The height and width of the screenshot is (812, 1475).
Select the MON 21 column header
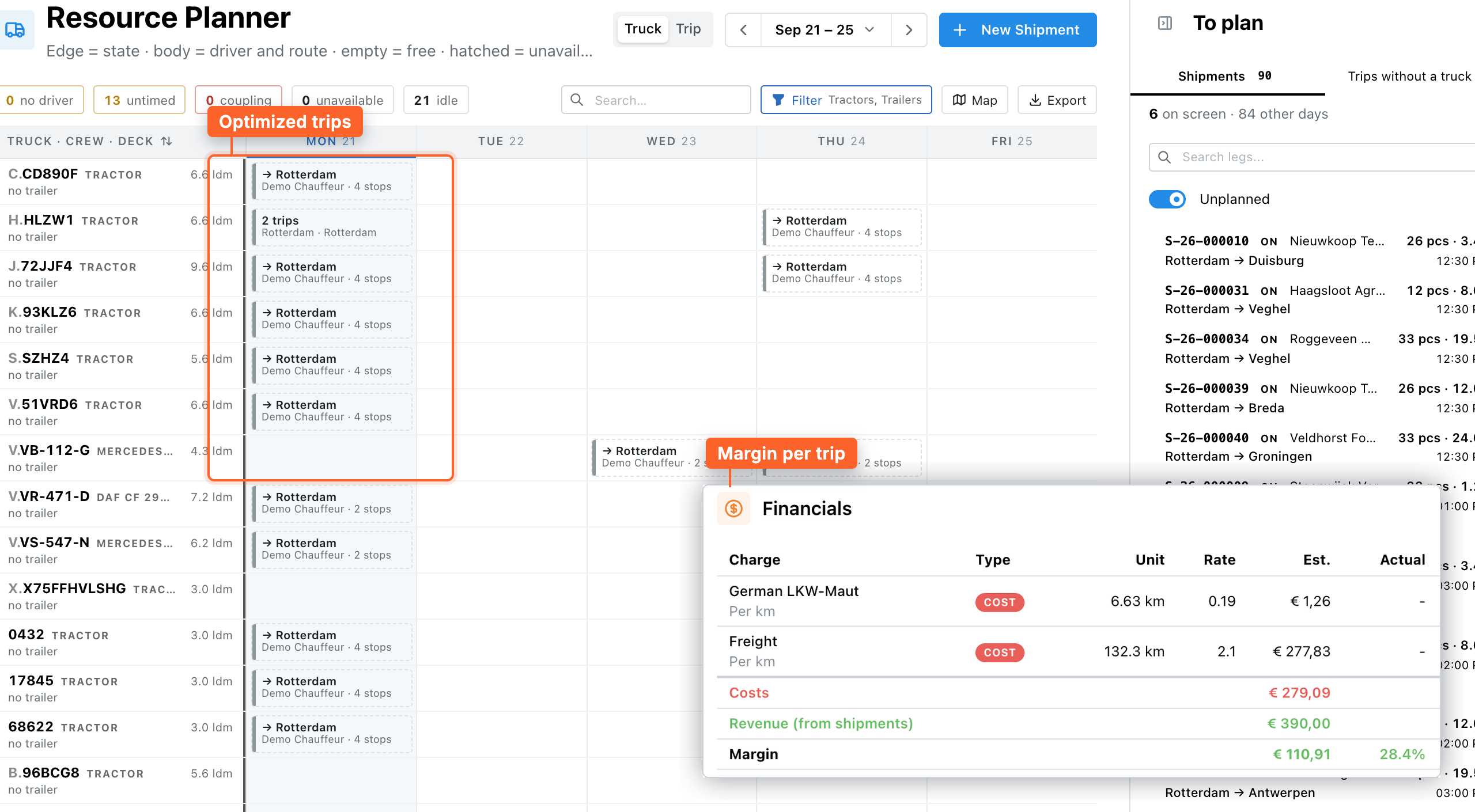pyautogui.click(x=331, y=141)
